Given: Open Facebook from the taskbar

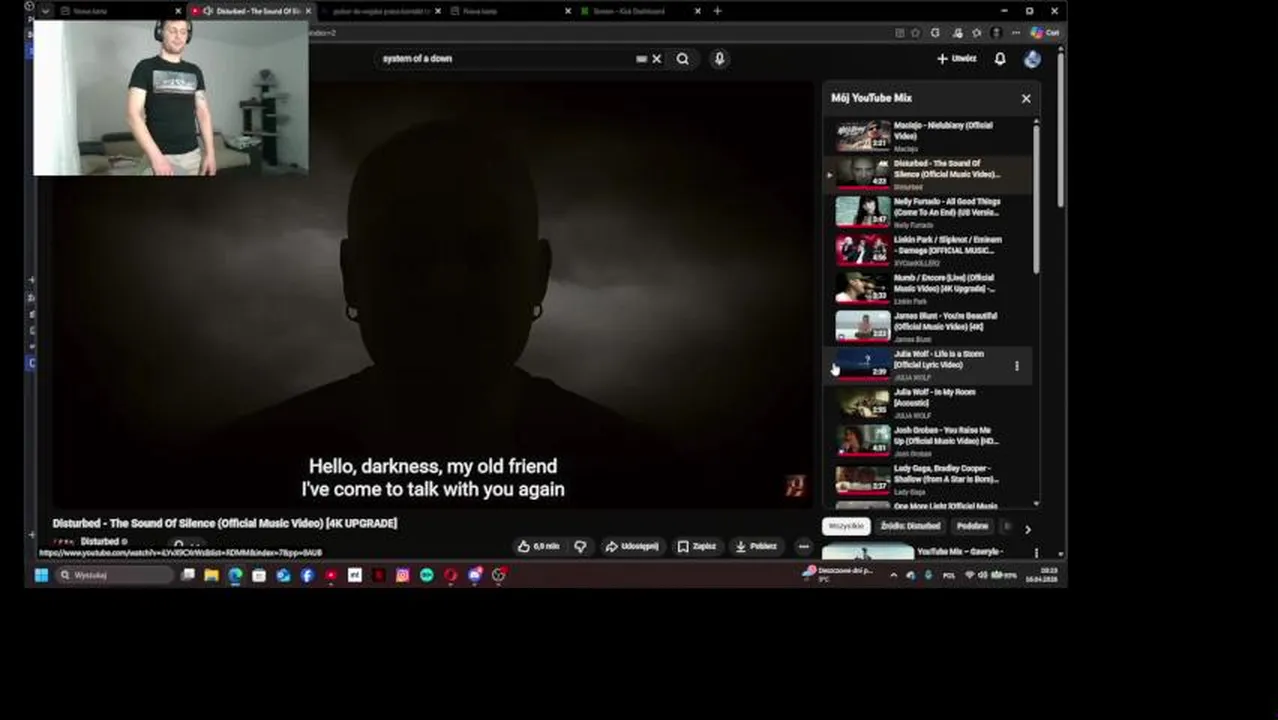Looking at the screenshot, I should pos(307,575).
